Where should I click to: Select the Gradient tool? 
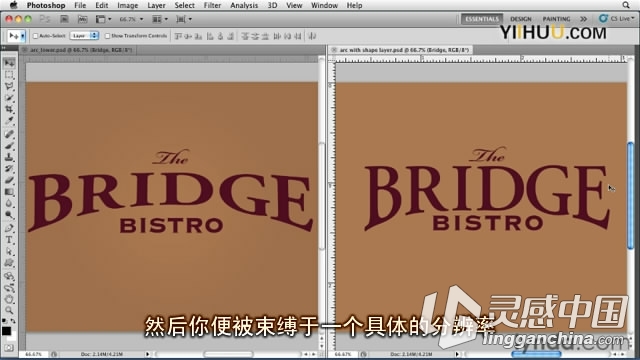(9, 192)
